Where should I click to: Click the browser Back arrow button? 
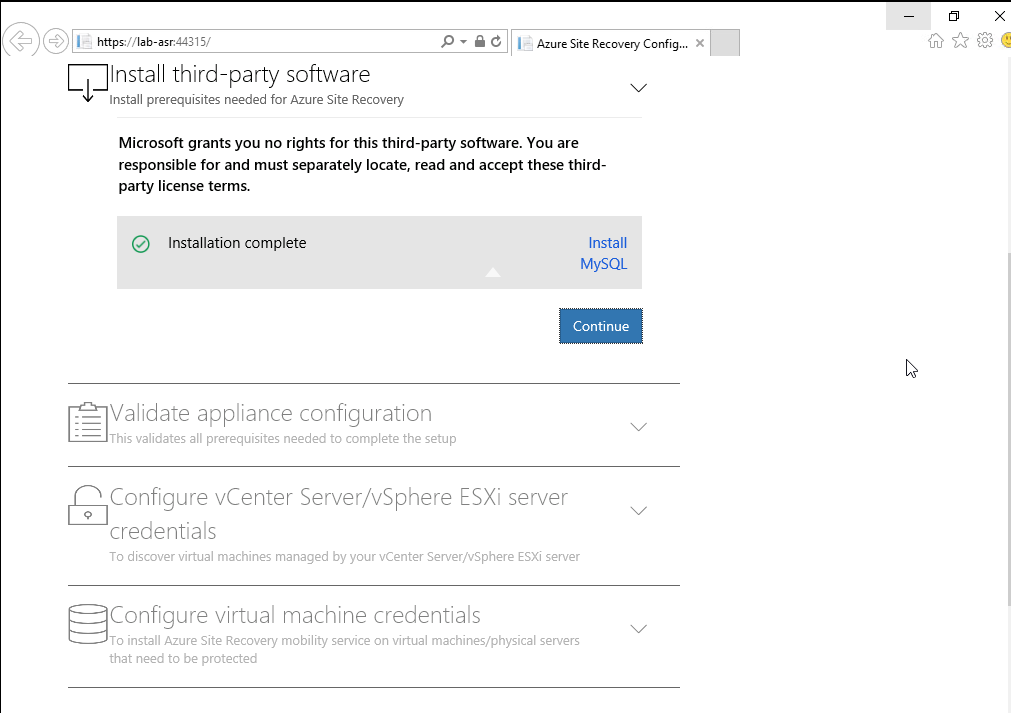[20, 41]
